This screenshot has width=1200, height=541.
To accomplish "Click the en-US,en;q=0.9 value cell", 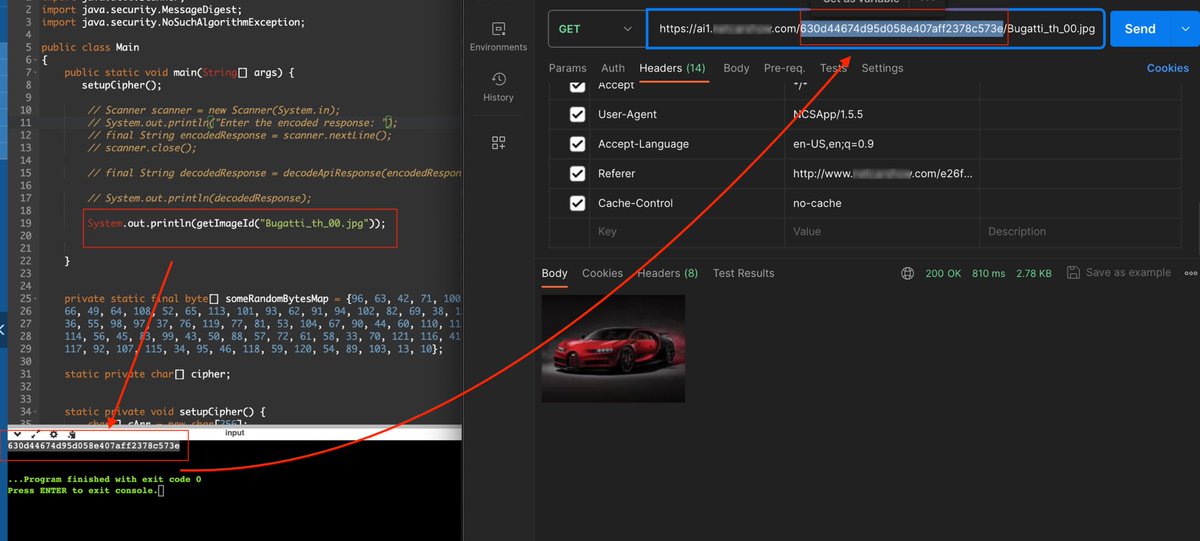I will tap(882, 144).
